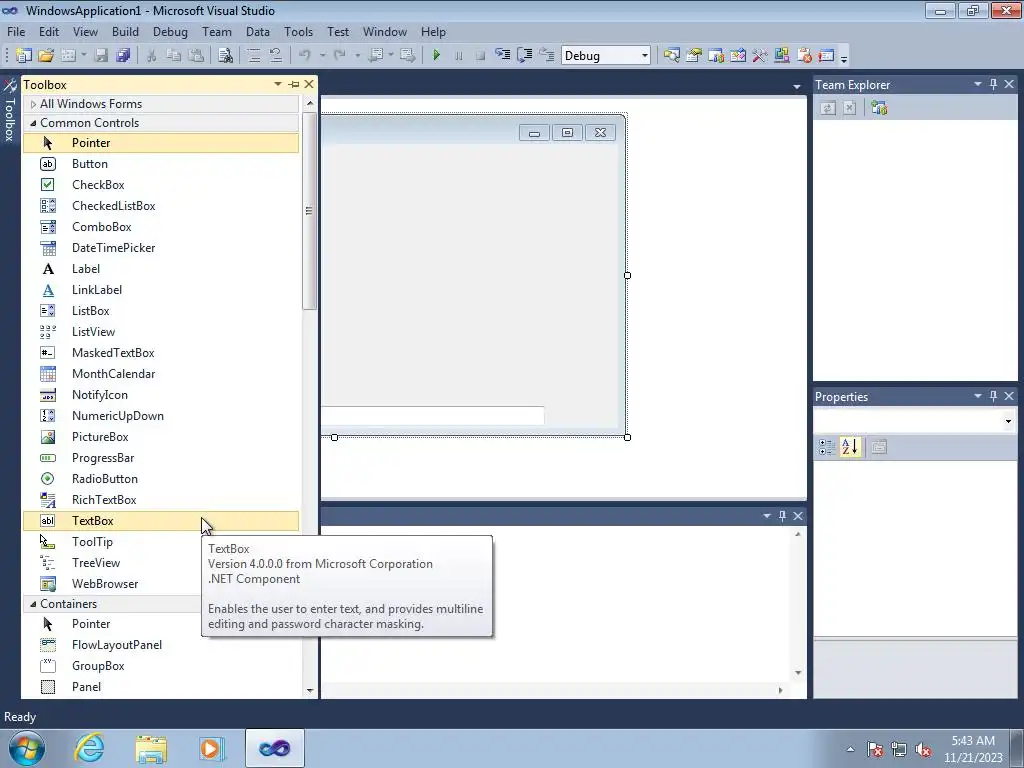This screenshot has height=768, width=1024.
Task: Click the Step Over debug icon
Action: point(524,55)
